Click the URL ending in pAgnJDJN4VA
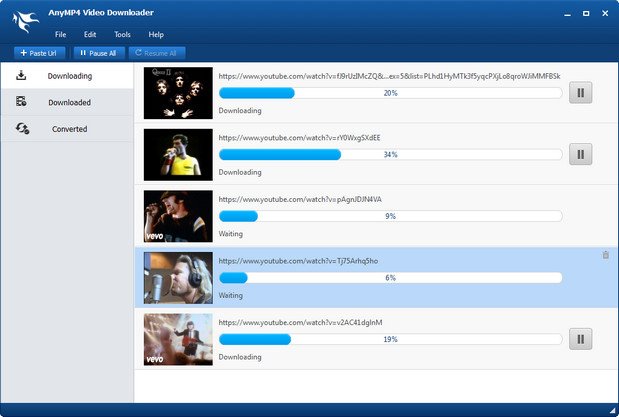This screenshot has height=417, width=619. [300, 199]
